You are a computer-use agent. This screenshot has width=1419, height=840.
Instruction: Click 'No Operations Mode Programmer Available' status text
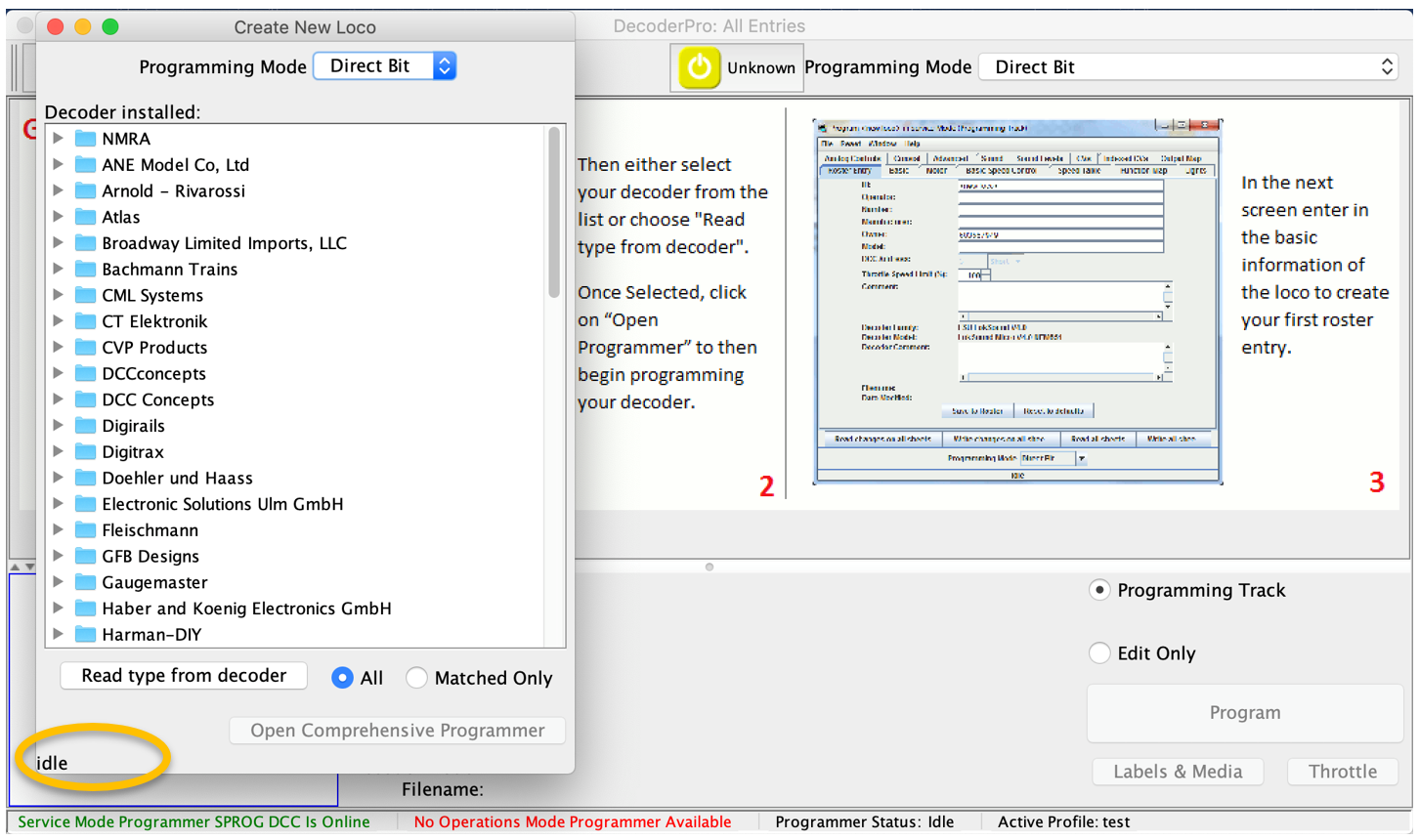point(573,822)
